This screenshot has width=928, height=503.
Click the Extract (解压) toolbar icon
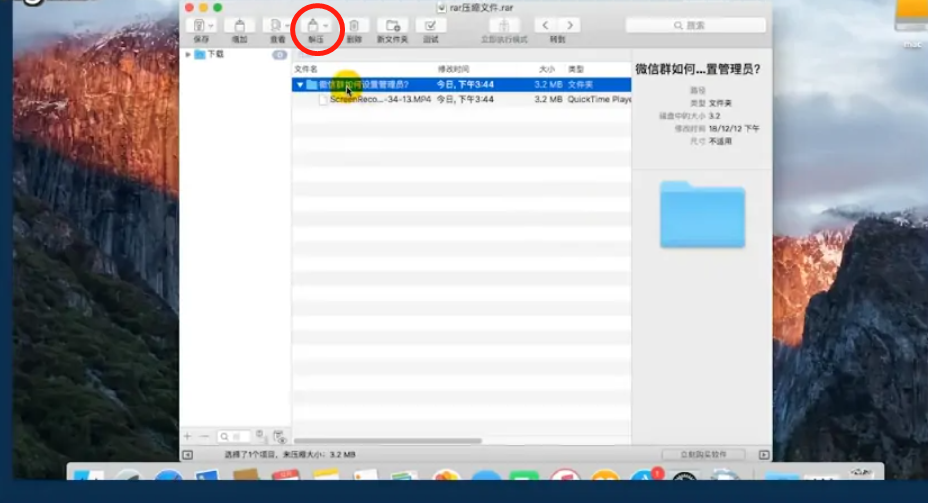(x=312, y=25)
